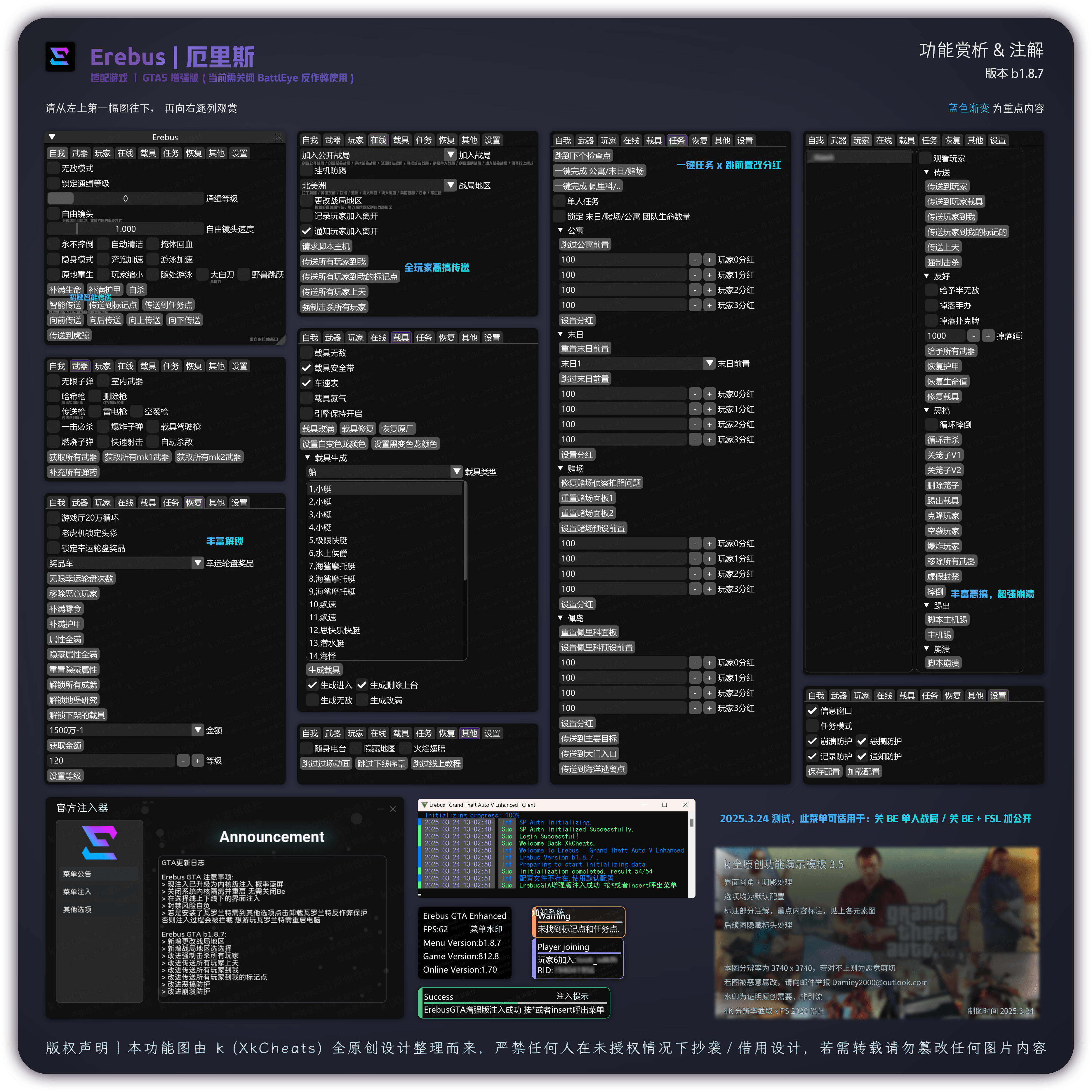Toggle 锁定通缉等级 checkbox
This screenshot has width=1092, height=1092.
[54, 183]
